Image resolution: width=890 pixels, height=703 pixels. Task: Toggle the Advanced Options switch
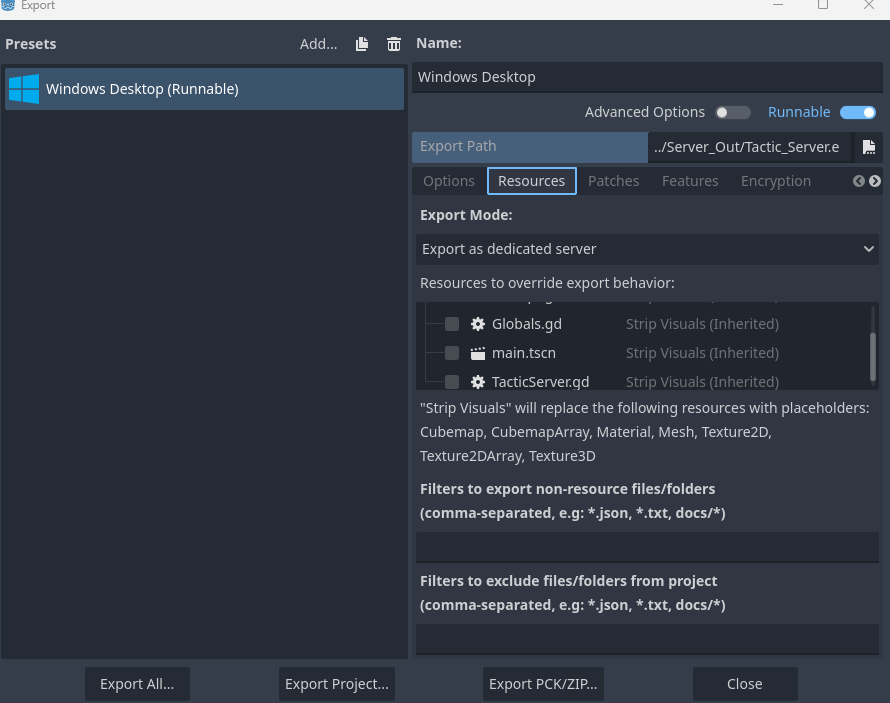click(x=733, y=112)
